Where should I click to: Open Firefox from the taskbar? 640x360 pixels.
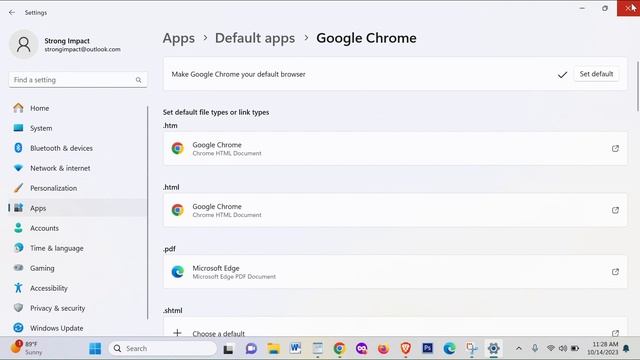[383, 349]
